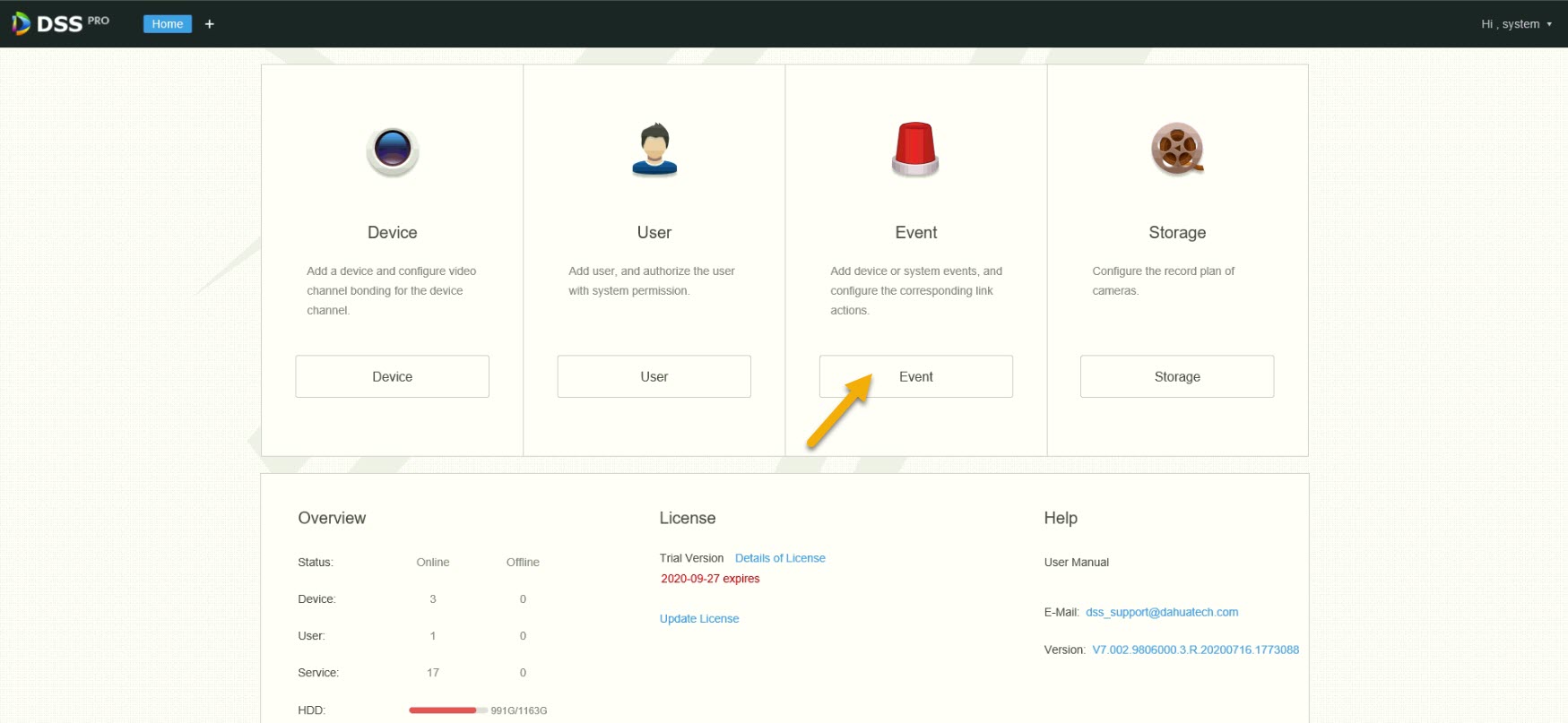The height and width of the screenshot is (723, 1568).
Task: Click the Device camera lens icon
Action: pyautogui.click(x=393, y=150)
